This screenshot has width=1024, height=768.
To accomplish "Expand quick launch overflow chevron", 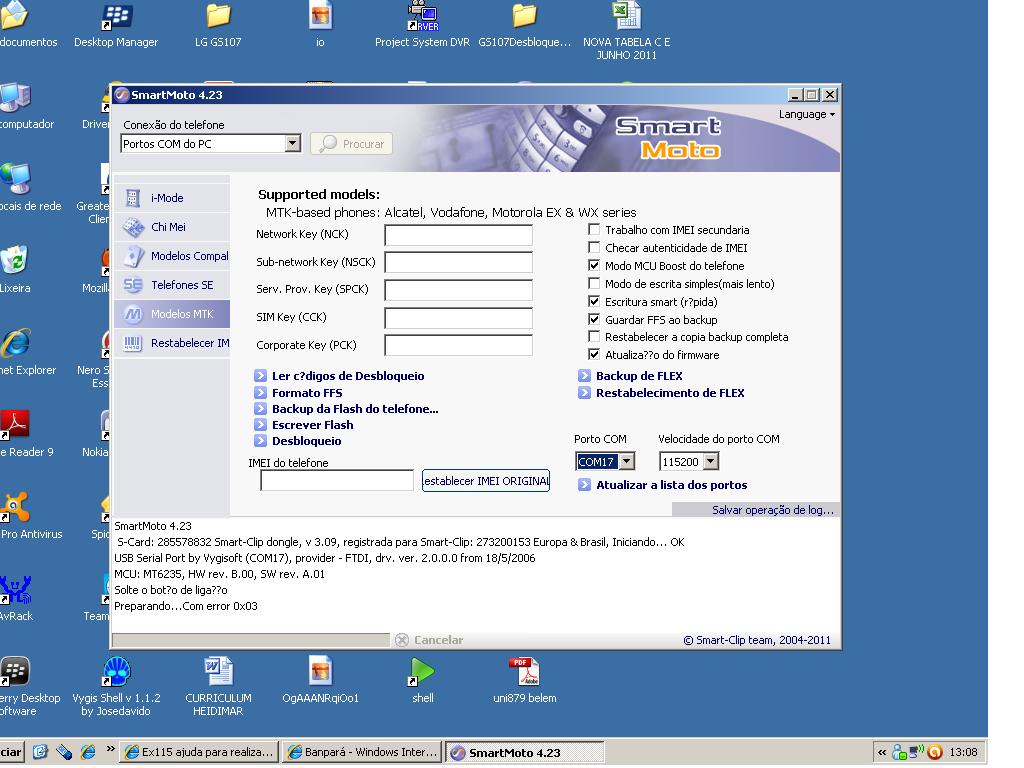I will coord(110,749).
